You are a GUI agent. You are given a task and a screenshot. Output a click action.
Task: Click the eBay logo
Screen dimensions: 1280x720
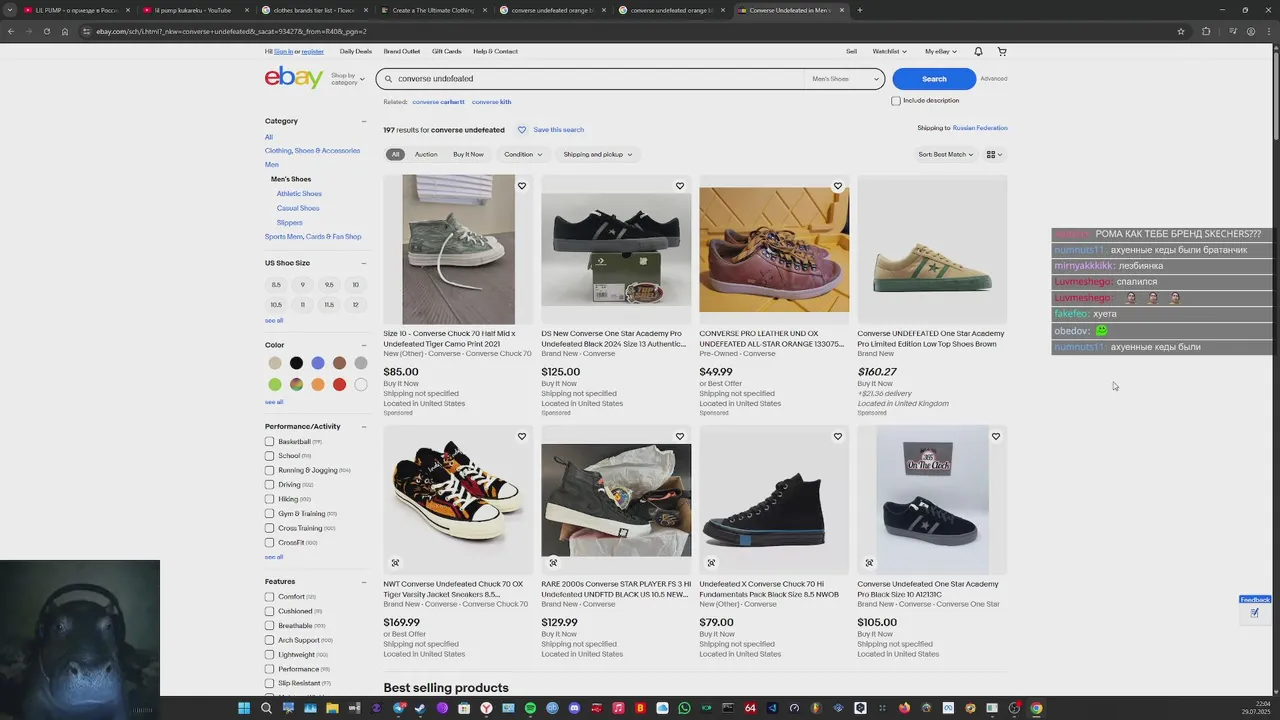[x=294, y=78]
